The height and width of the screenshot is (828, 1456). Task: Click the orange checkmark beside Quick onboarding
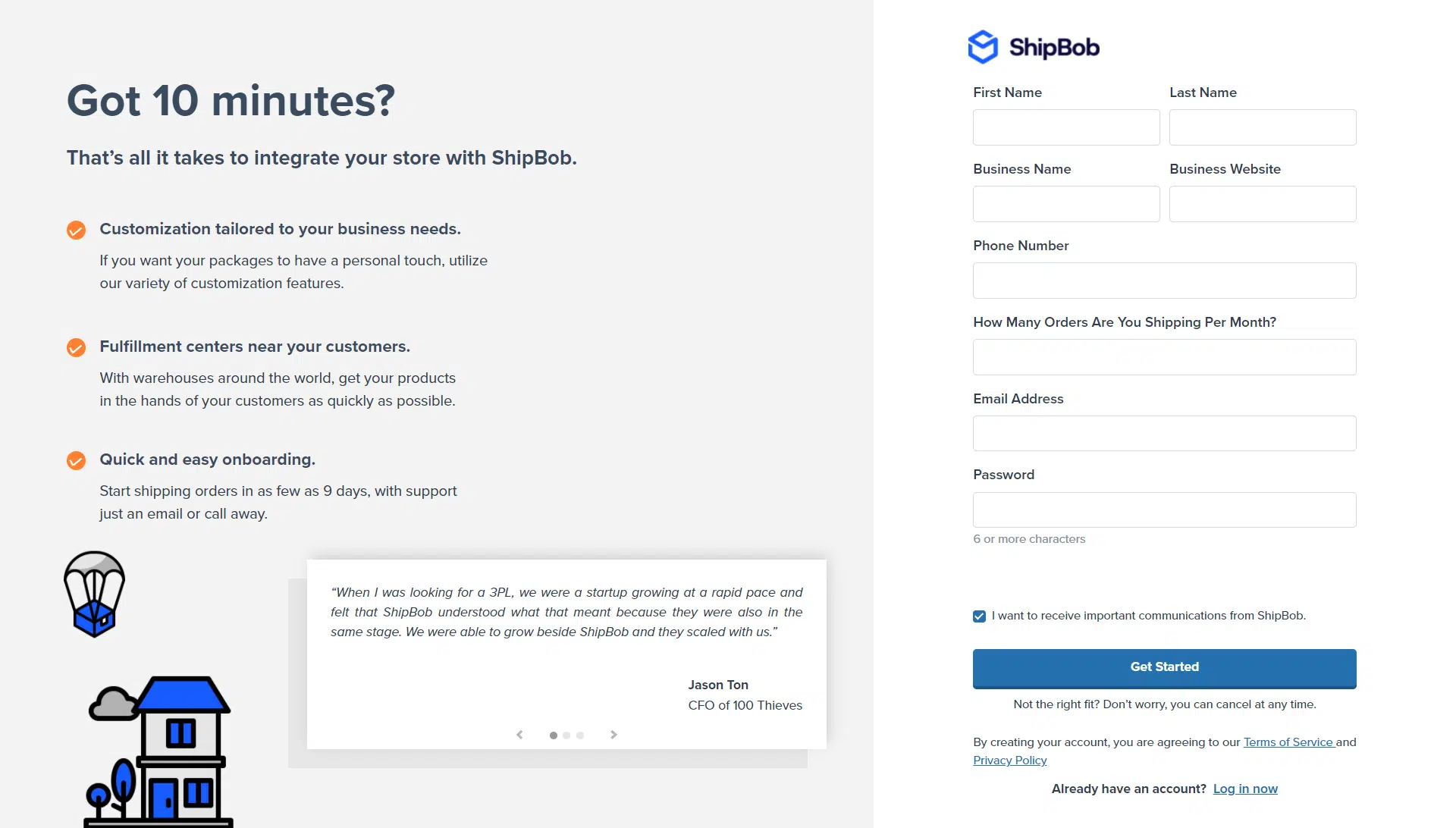tap(76, 460)
